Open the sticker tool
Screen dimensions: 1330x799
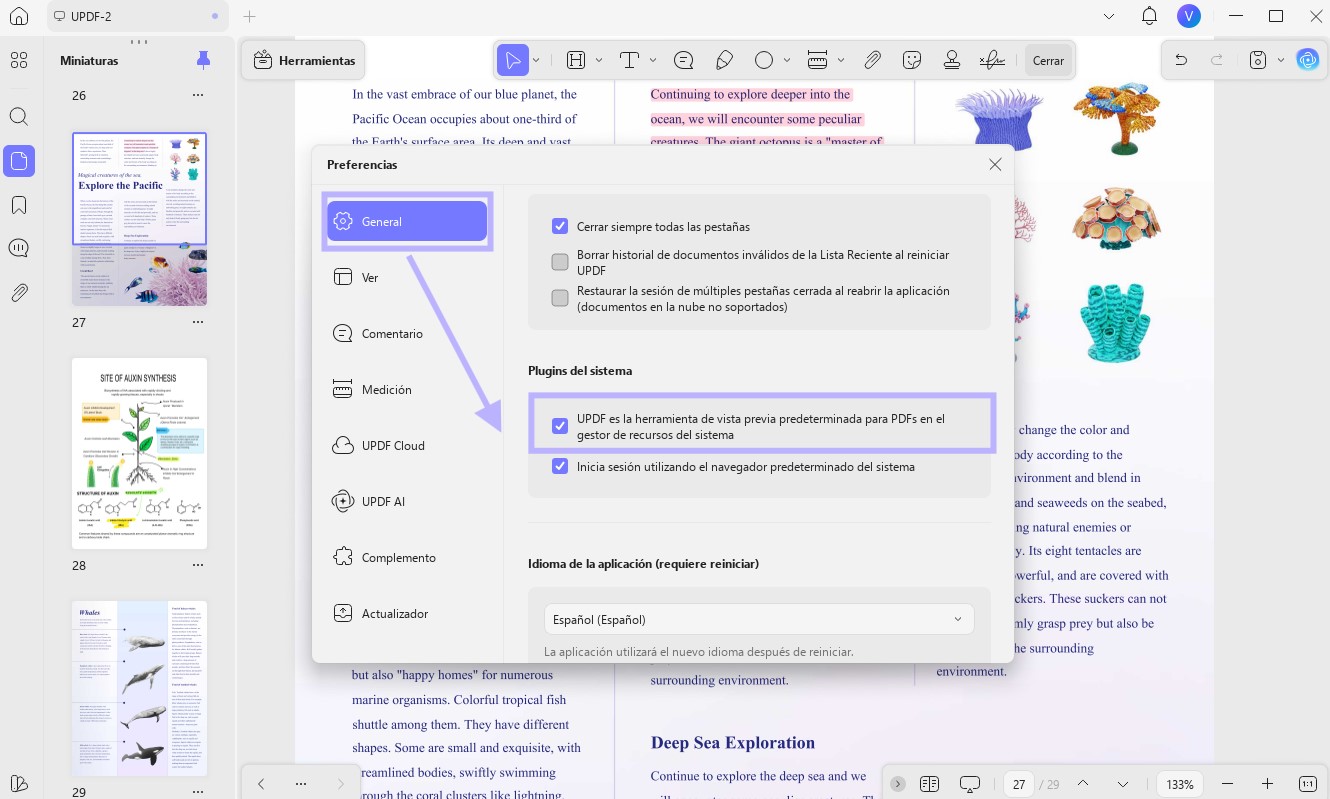(912, 60)
